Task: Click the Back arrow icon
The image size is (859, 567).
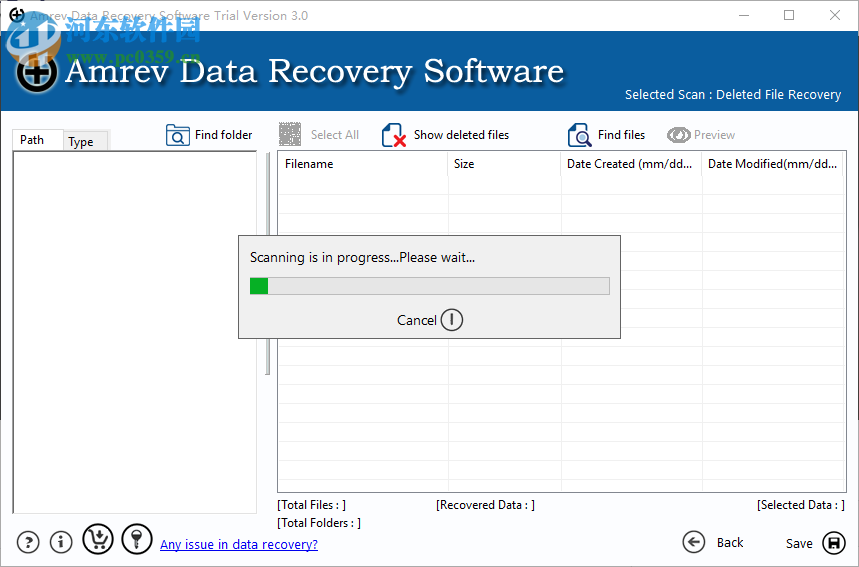Action: pyautogui.click(x=694, y=542)
